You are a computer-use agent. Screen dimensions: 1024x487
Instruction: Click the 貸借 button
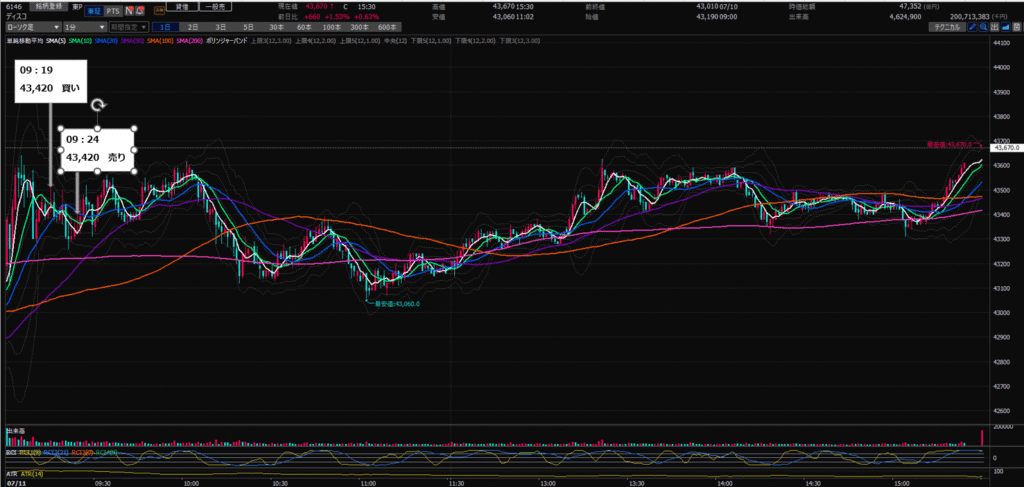pos(182,6)
